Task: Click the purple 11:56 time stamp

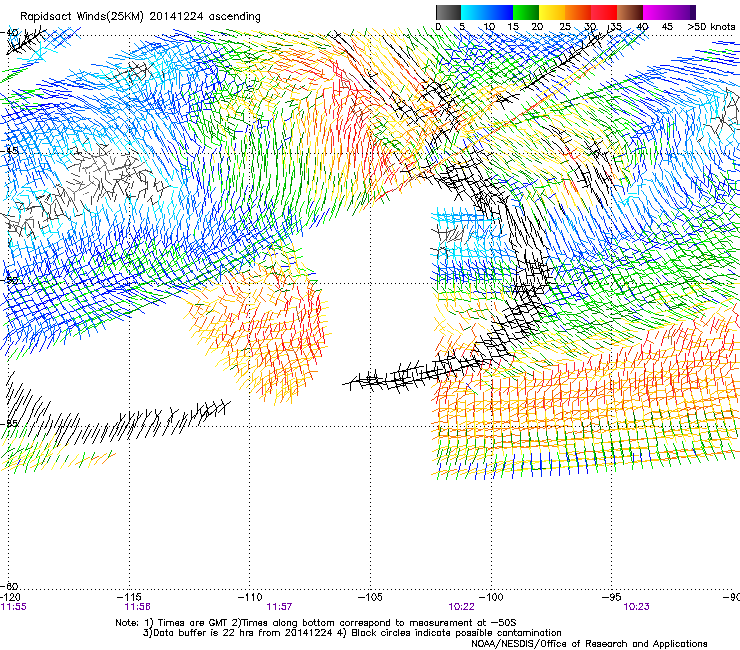Action: (x=137, y=607)
